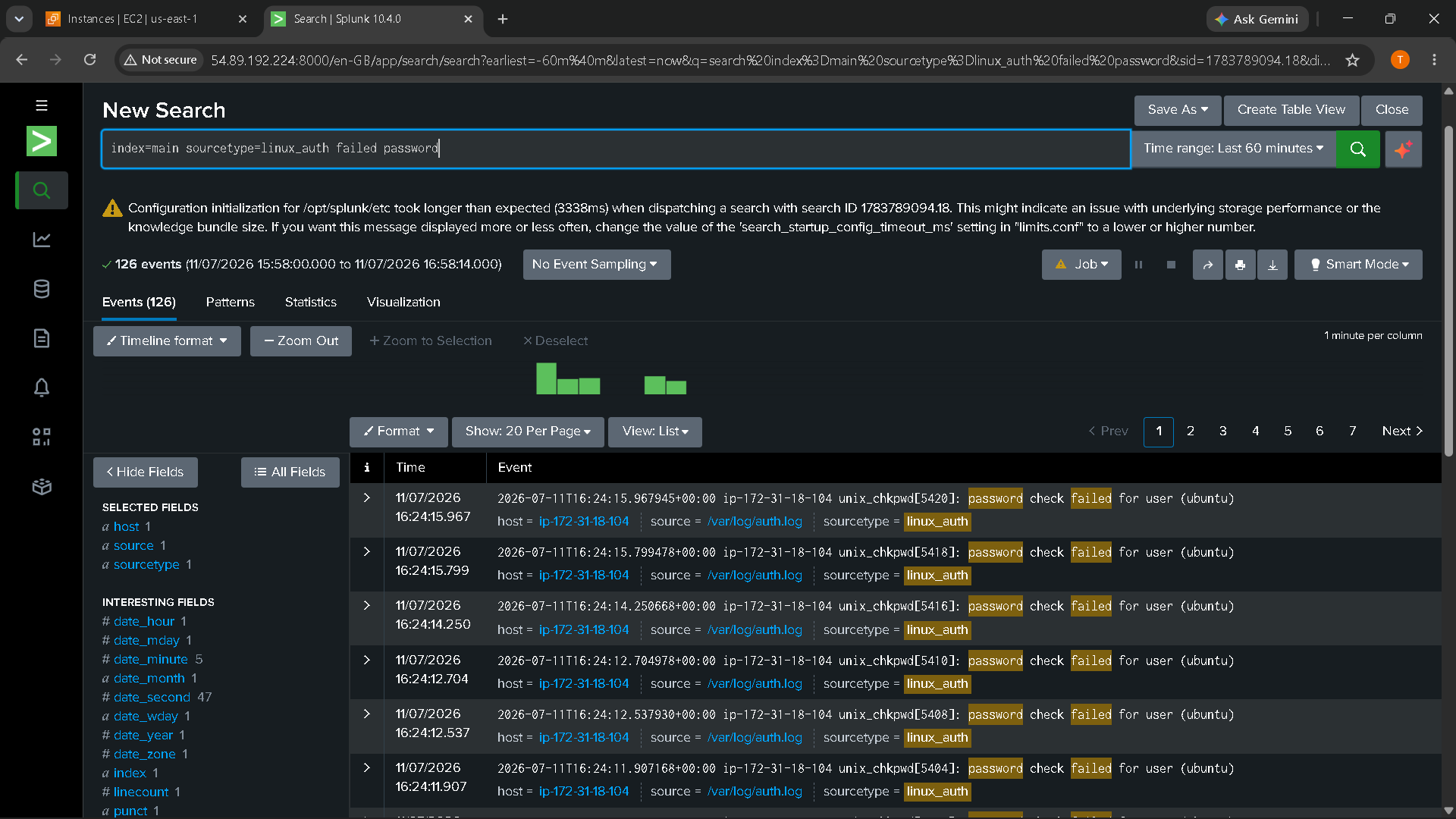Open Alerts bell icon in sidebar

42,388
